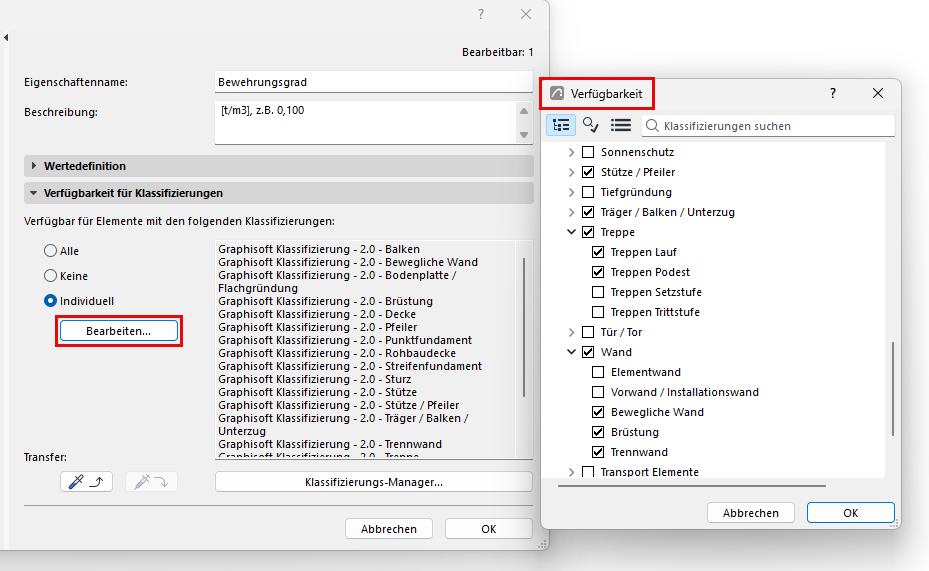The width and height of the screenshot is (929, 571).
Task: Click the help question mark in main dialog
Action: click(480, 14)
